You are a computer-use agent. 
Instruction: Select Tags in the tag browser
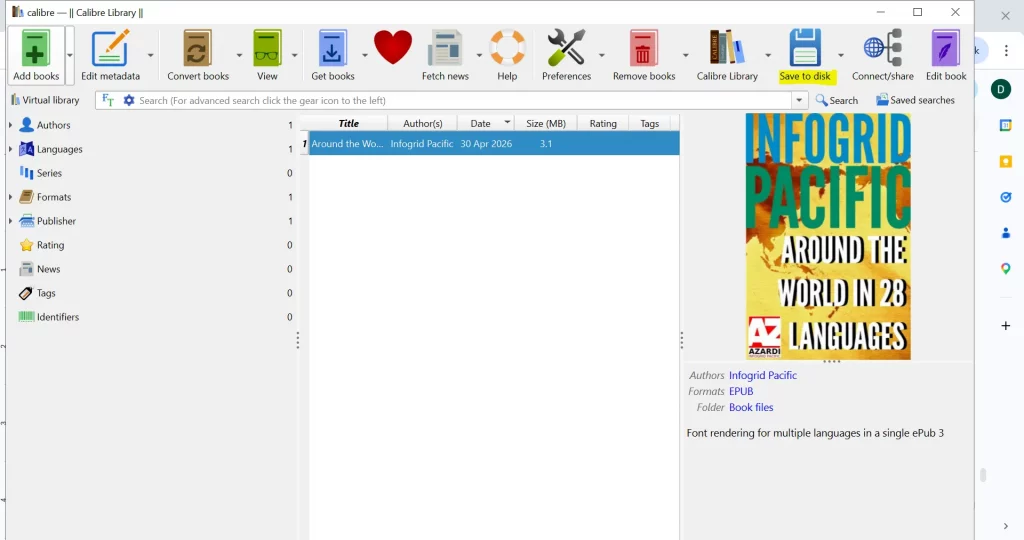46,293
